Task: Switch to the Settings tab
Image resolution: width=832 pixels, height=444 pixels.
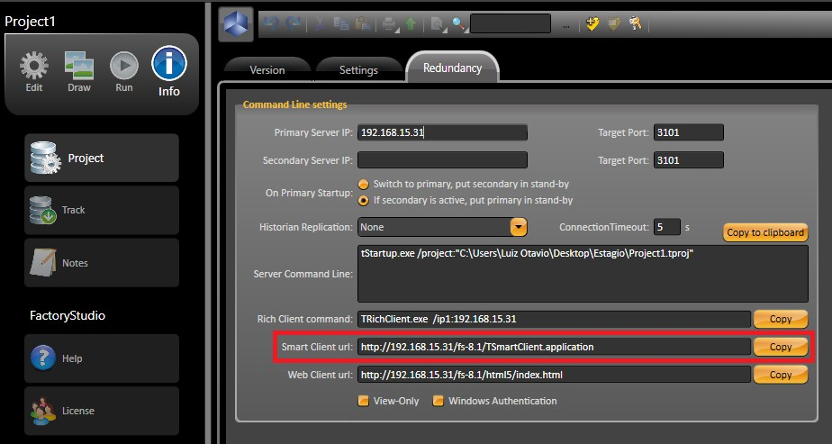Action: (359, 70)
